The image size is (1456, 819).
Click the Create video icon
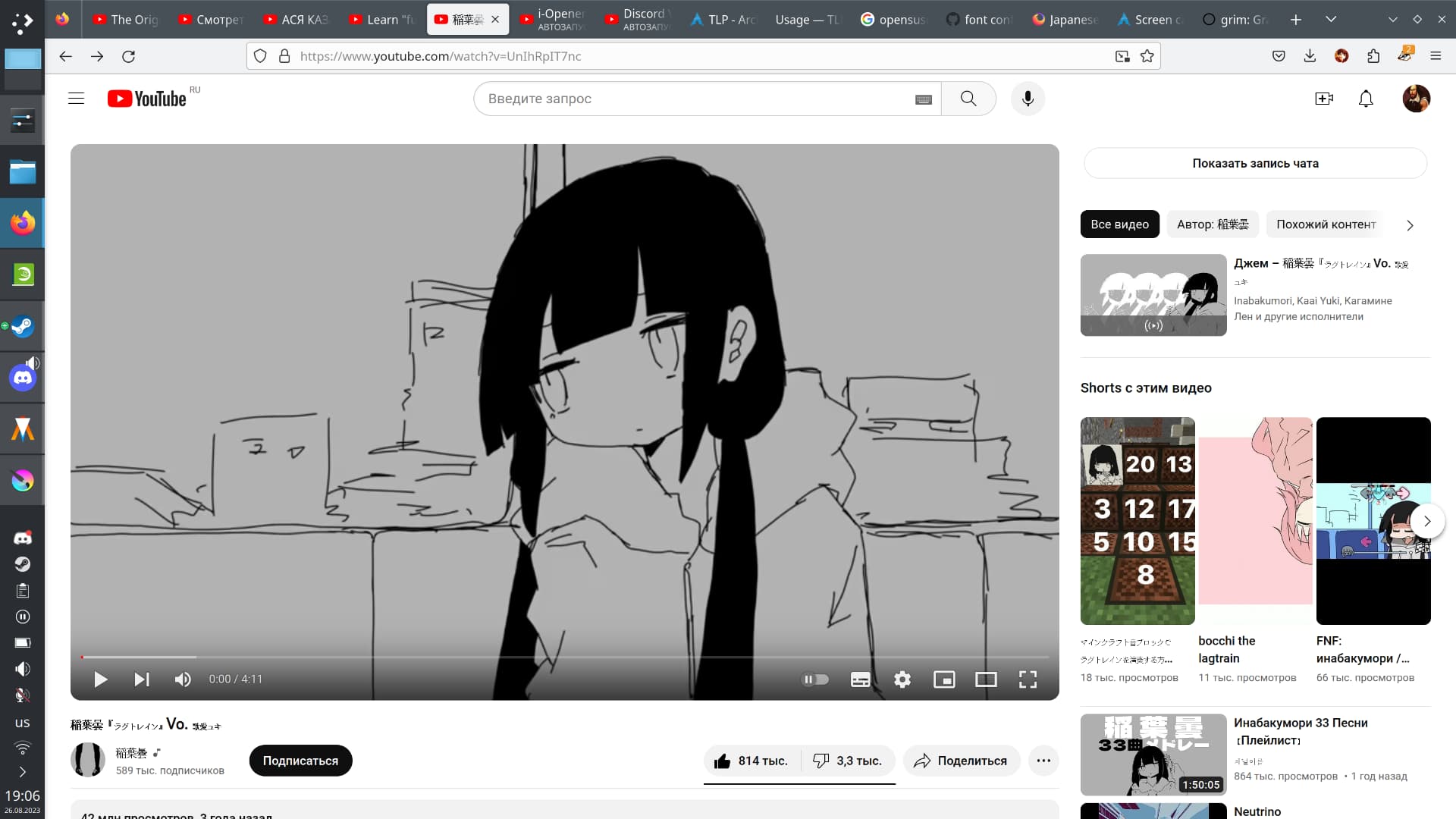point(1324,99)
